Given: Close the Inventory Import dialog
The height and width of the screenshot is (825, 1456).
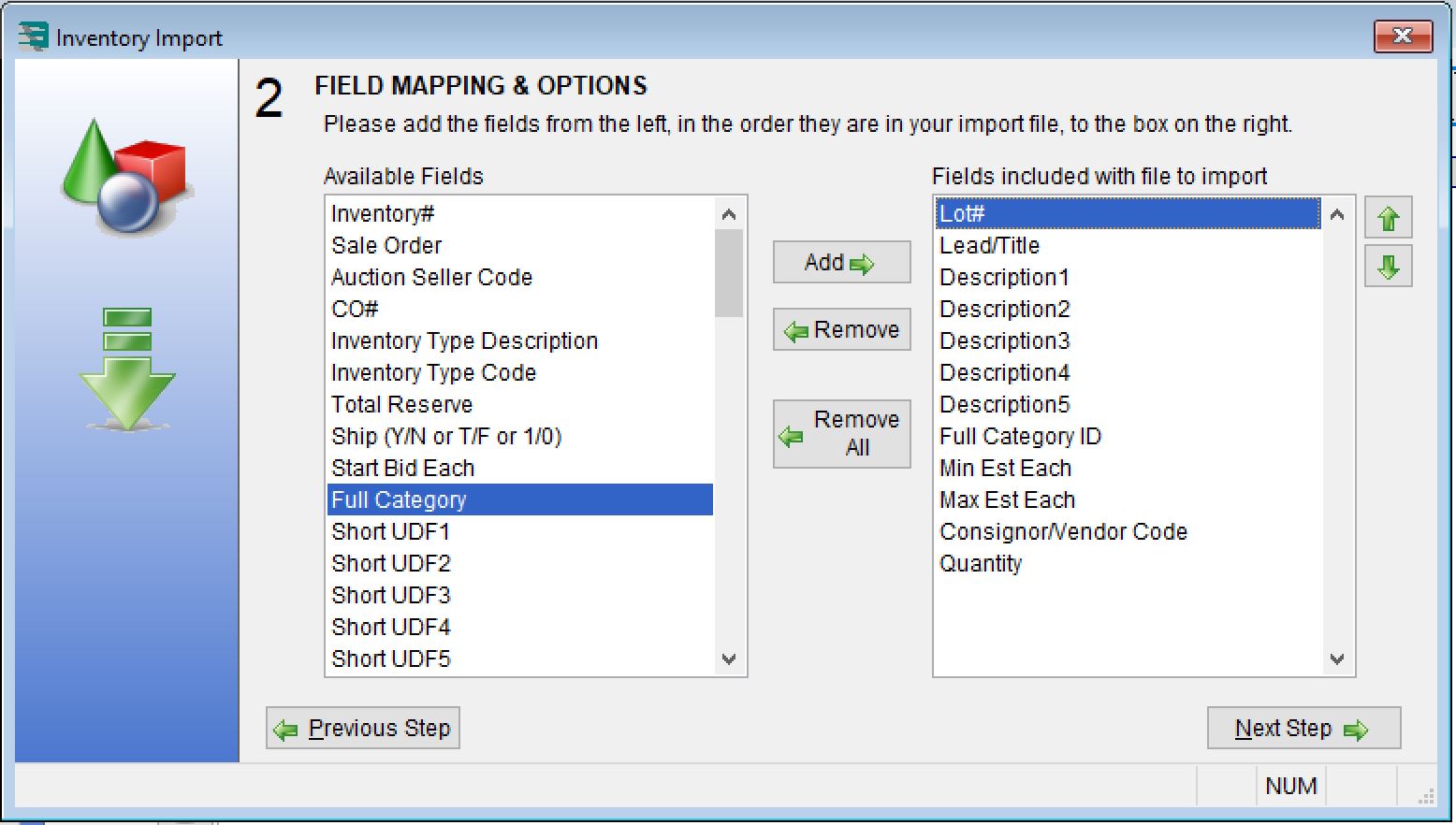Looking at the screenshot, I should 1403,36.
